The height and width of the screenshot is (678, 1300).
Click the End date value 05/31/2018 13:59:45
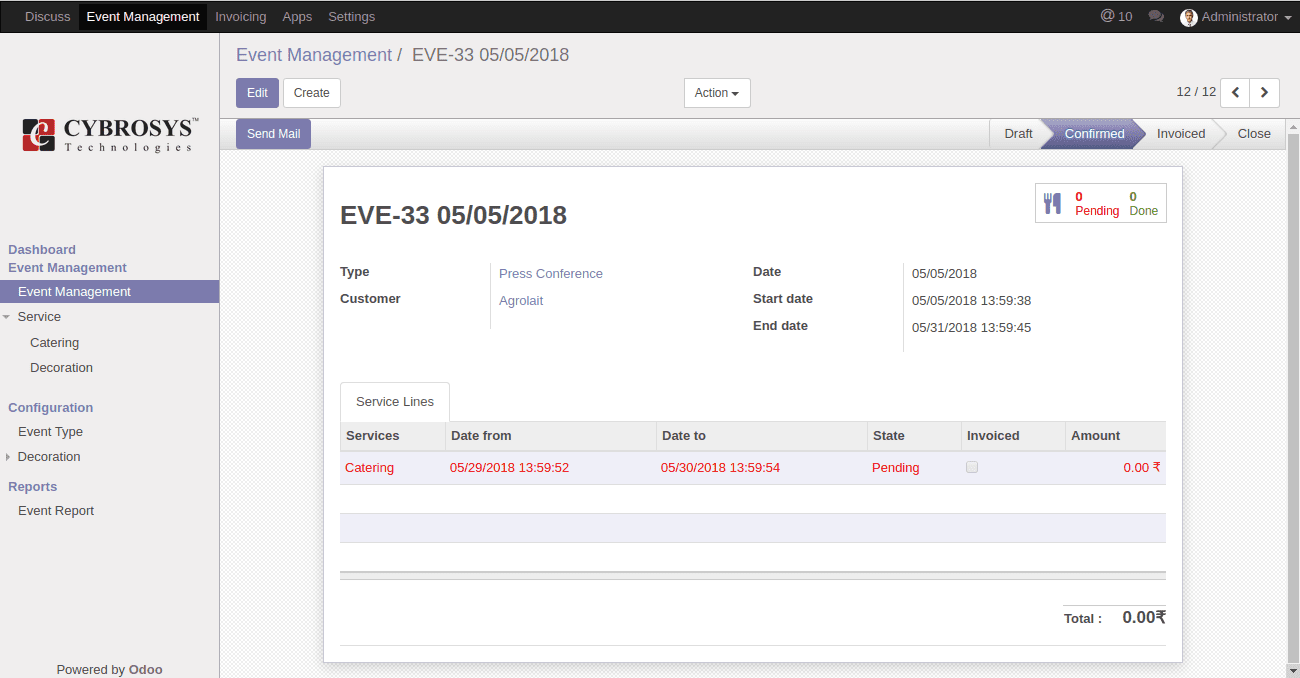pos(971,328)
